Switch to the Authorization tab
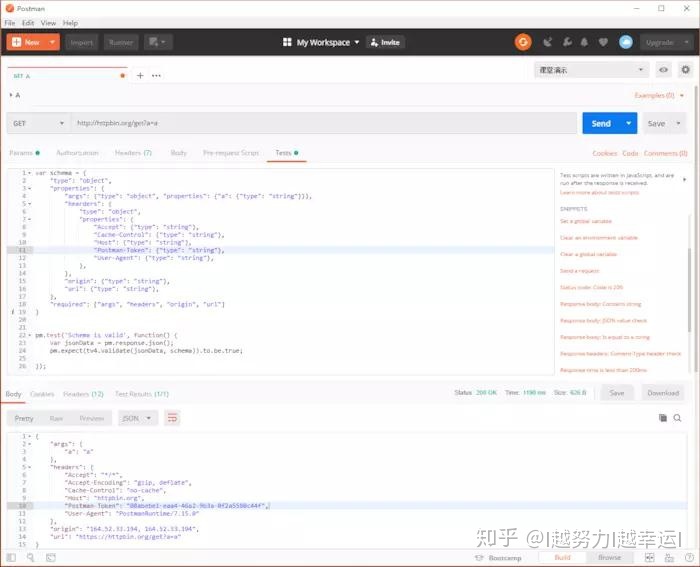Screen dimensions: 700x567 [x=77, y=153]
